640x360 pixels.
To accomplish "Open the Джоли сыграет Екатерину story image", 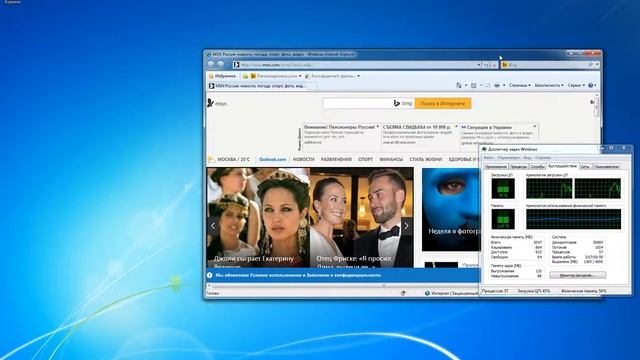I will [258, 218].
